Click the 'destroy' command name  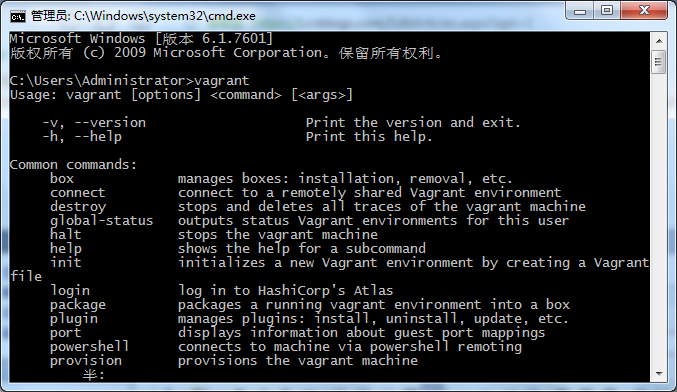coord(78,207)
